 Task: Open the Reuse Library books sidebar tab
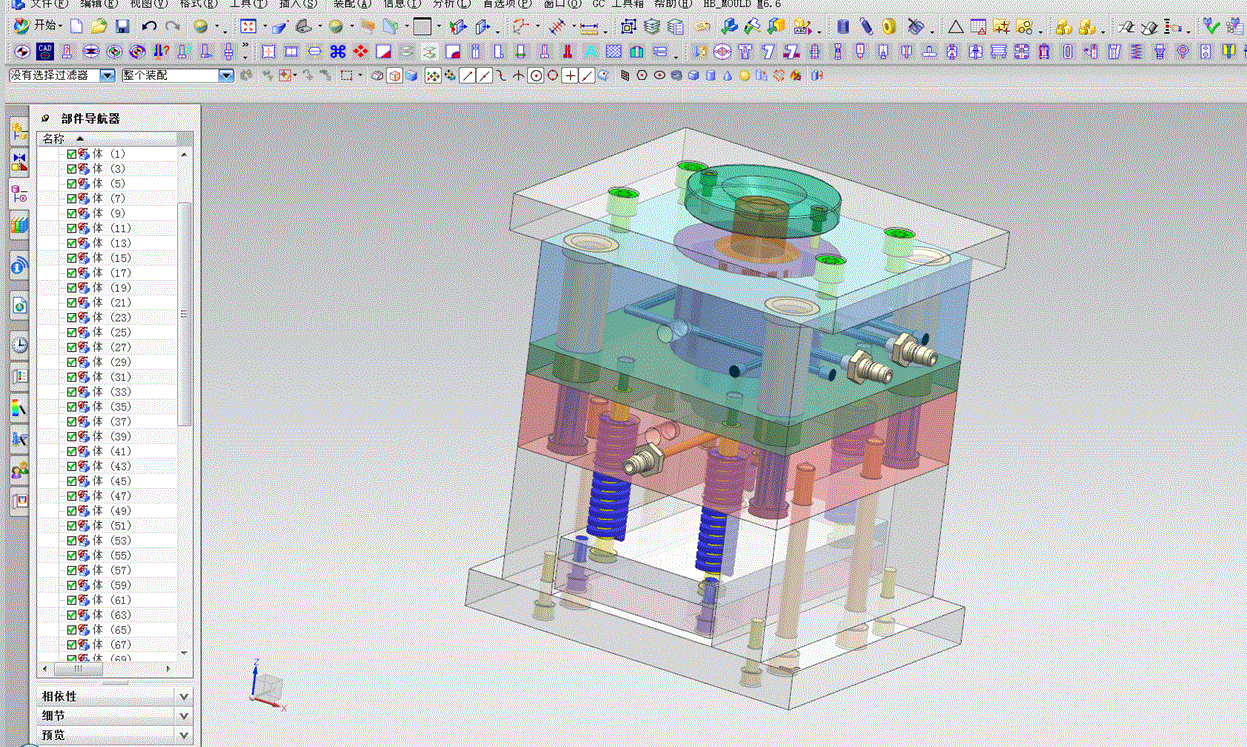pos(19,226)
